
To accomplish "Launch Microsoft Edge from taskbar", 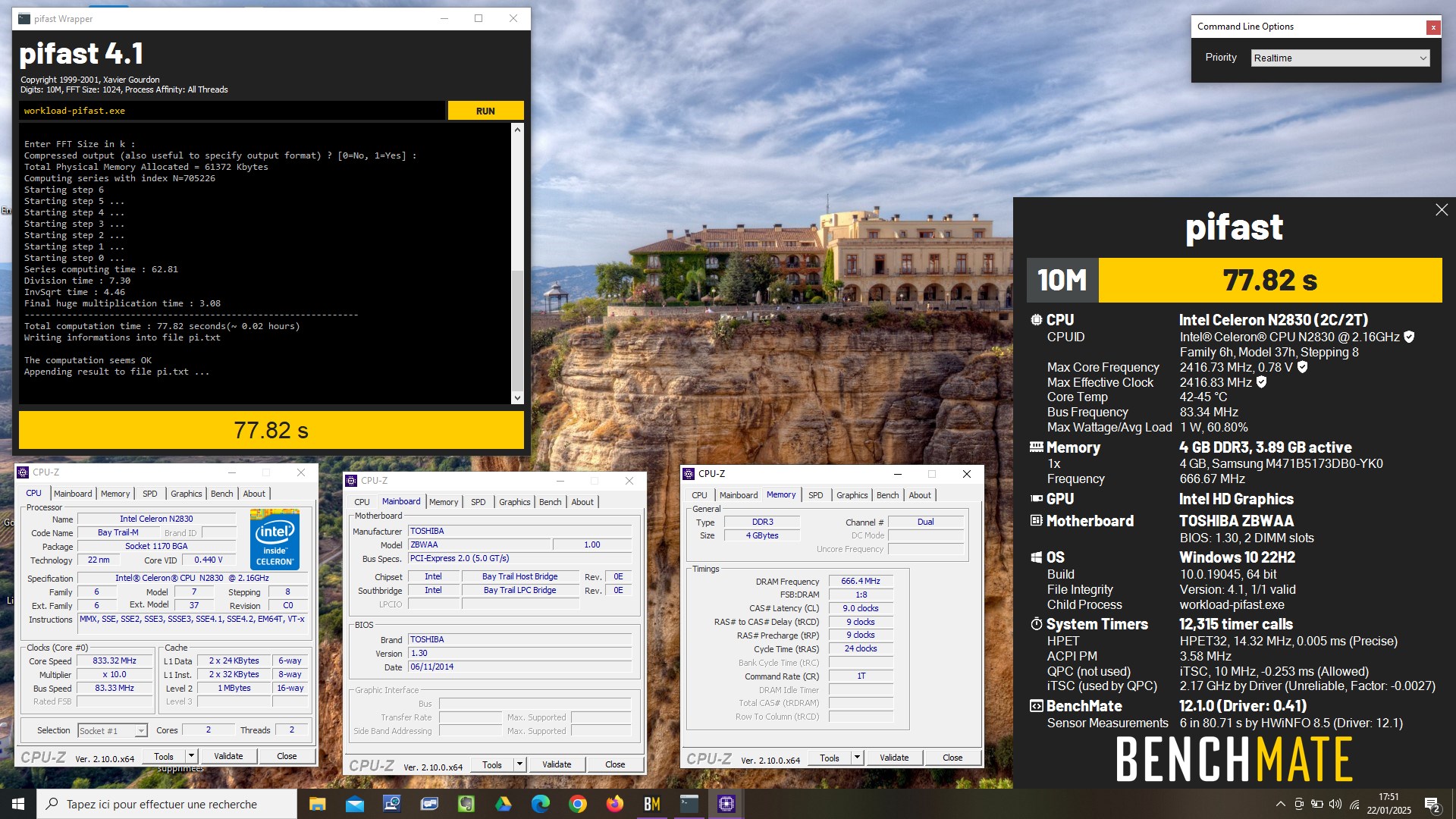I will tap(540, 804).
